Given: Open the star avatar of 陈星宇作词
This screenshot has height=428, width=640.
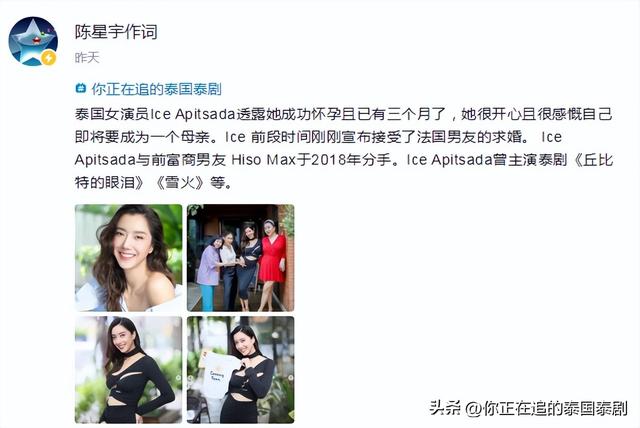Looking at the screenshot, I should point(33,41).
